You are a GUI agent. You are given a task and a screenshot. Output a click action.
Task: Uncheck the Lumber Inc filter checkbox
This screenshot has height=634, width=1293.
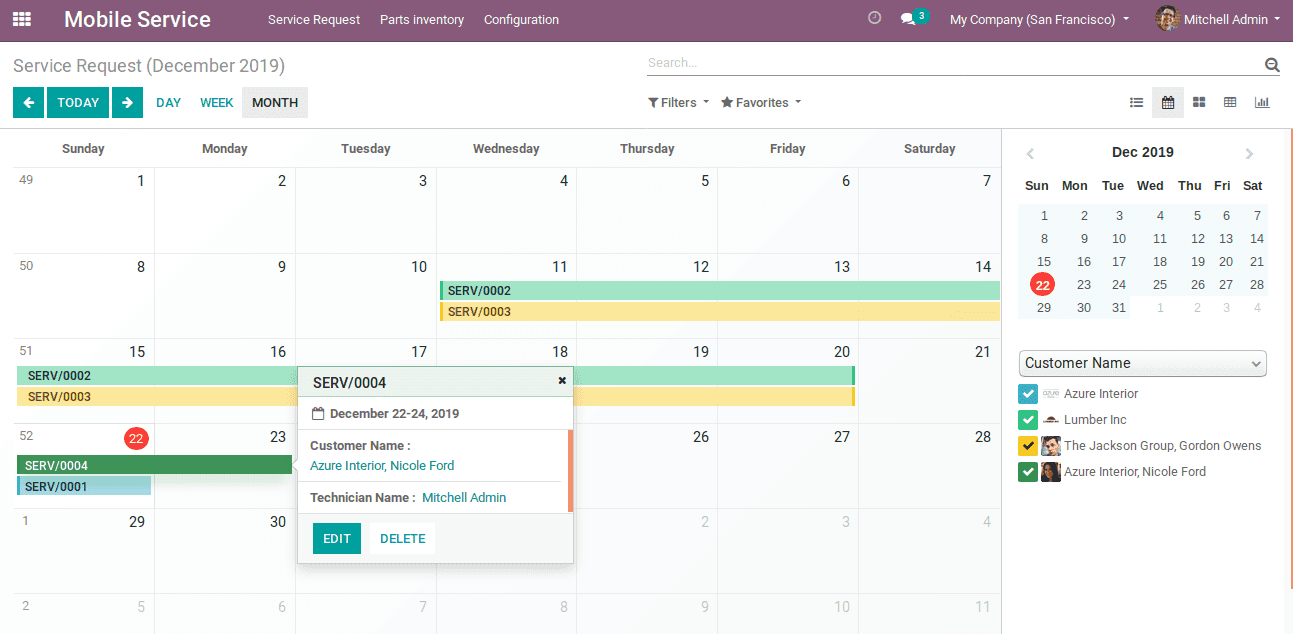click(1028, 420)
